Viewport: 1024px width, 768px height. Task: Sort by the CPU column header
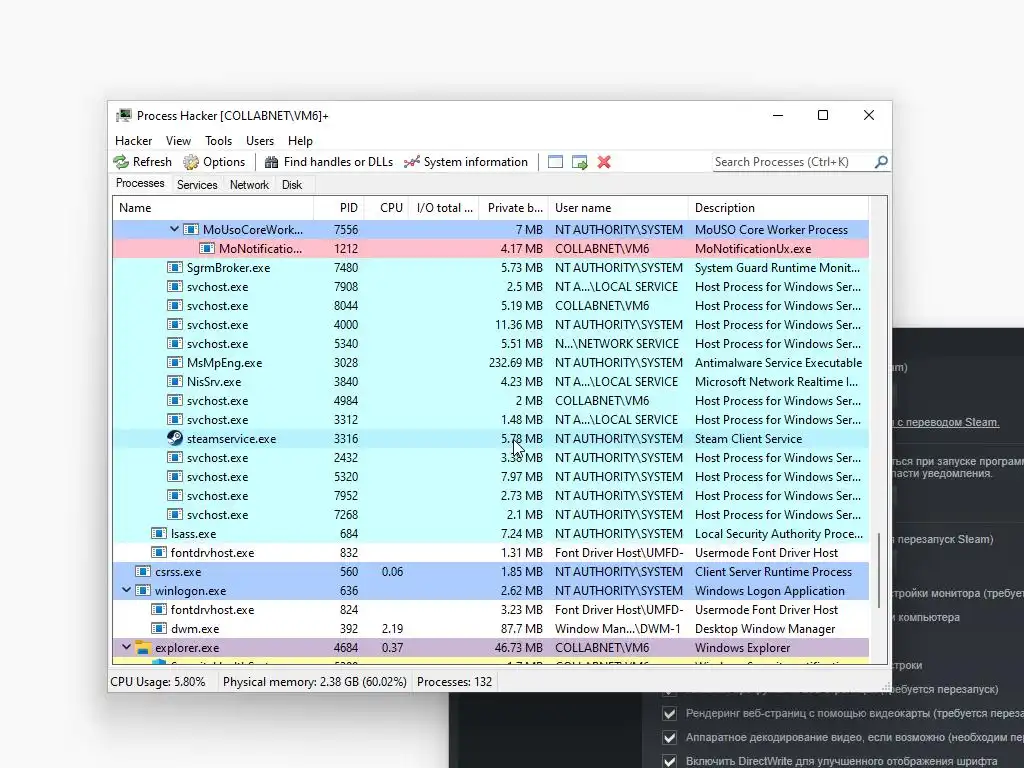pos(386,208)
